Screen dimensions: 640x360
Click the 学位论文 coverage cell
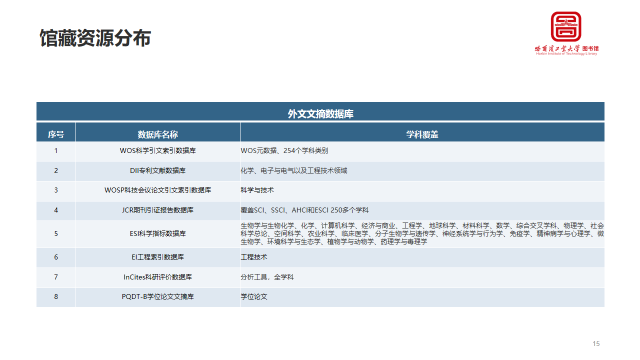click(x=422, y=297)
